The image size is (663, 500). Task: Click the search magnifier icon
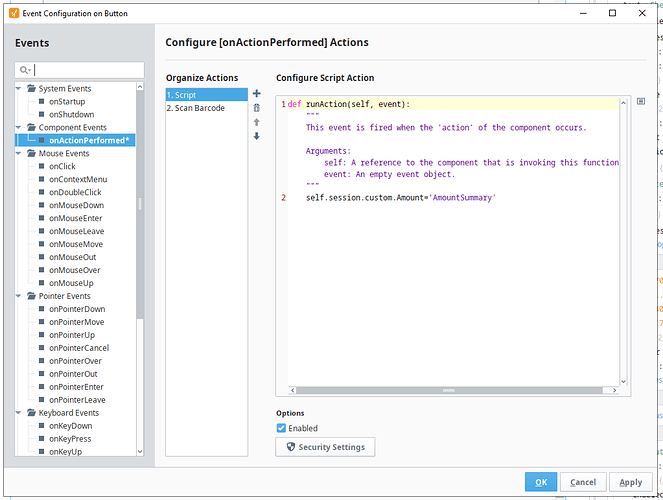click(24, 70)
